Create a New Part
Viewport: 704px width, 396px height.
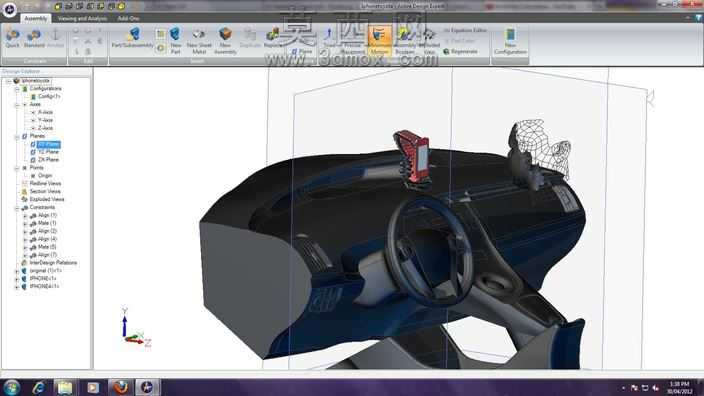pos(176,41)
